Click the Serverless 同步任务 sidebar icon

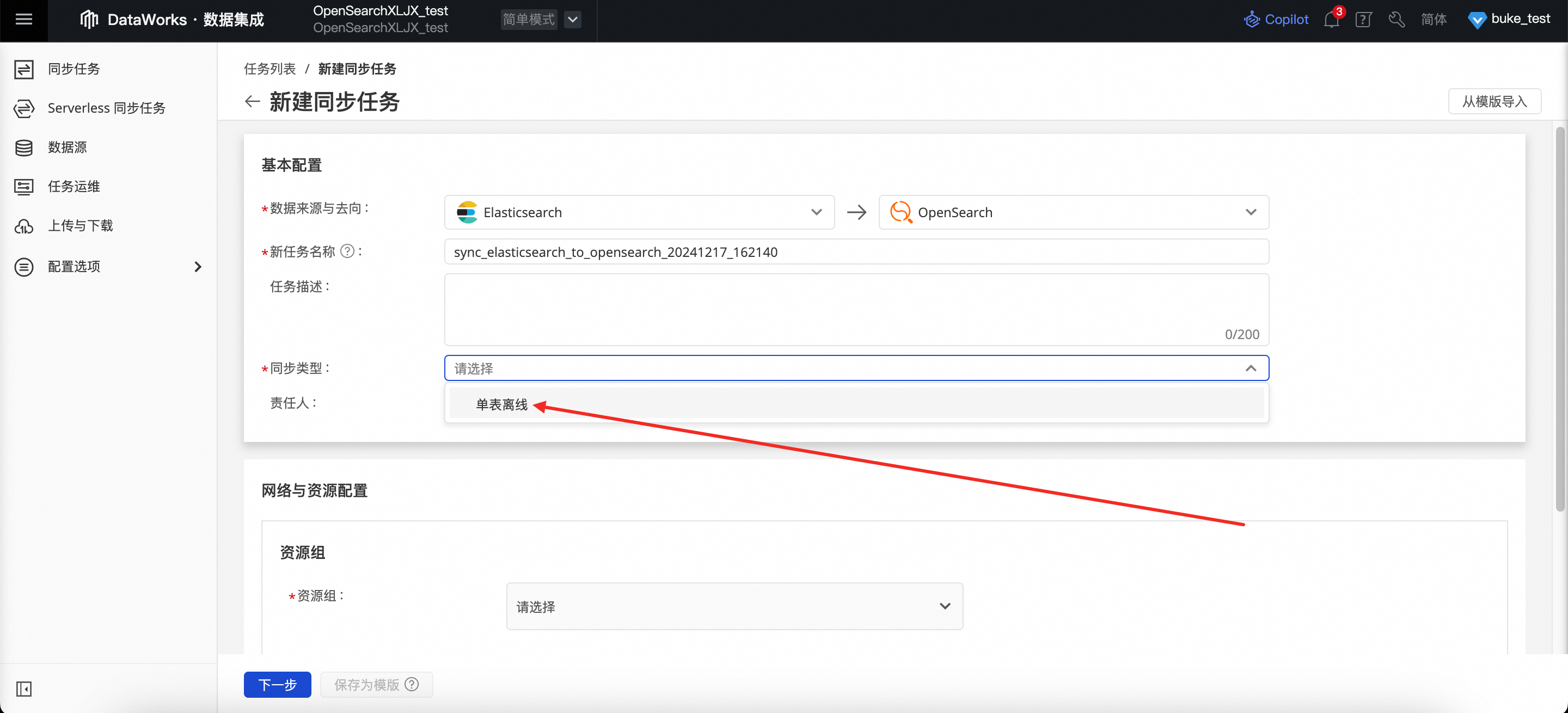tap(24, 108)
